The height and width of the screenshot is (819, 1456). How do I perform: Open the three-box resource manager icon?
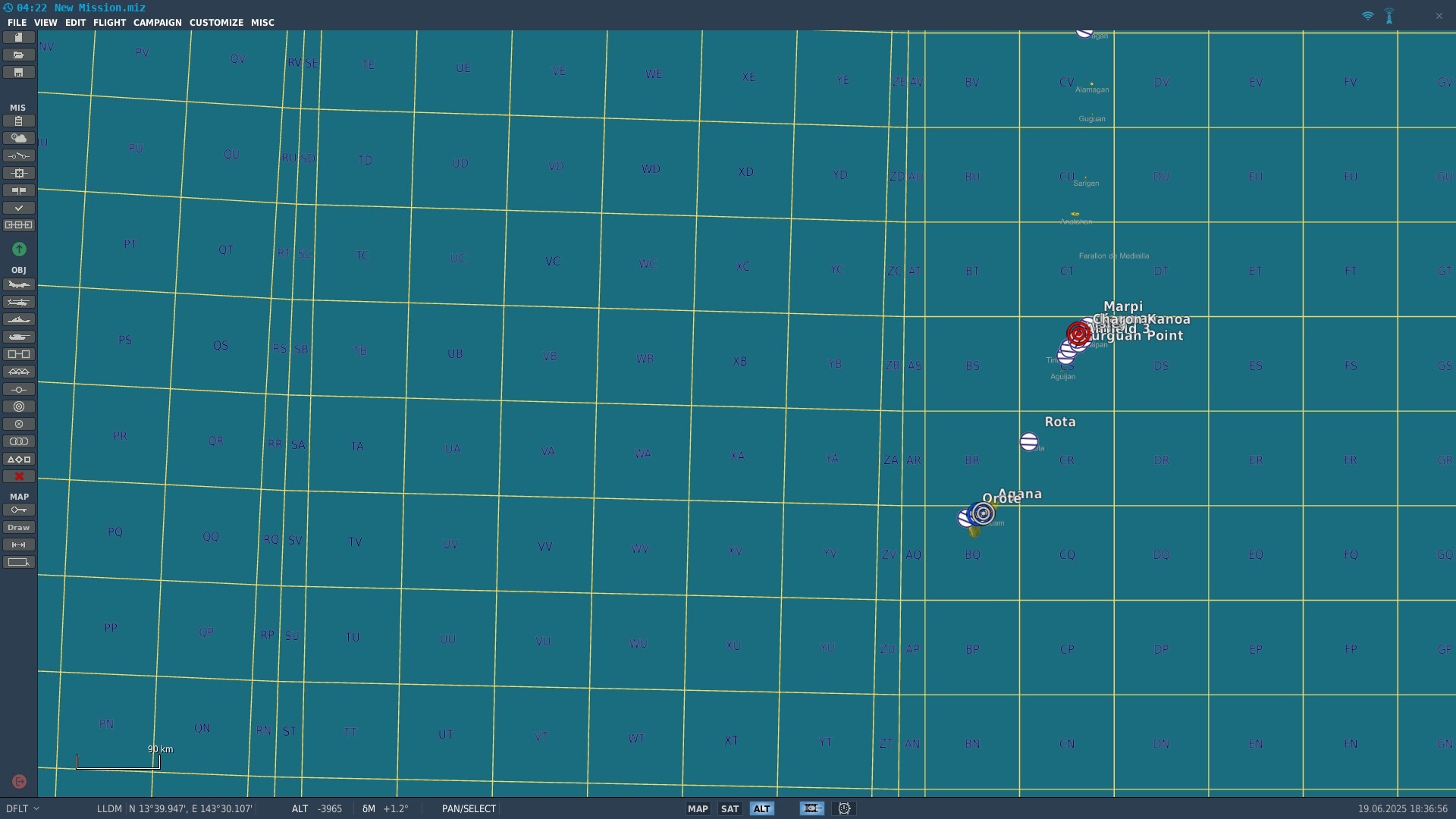19,225
